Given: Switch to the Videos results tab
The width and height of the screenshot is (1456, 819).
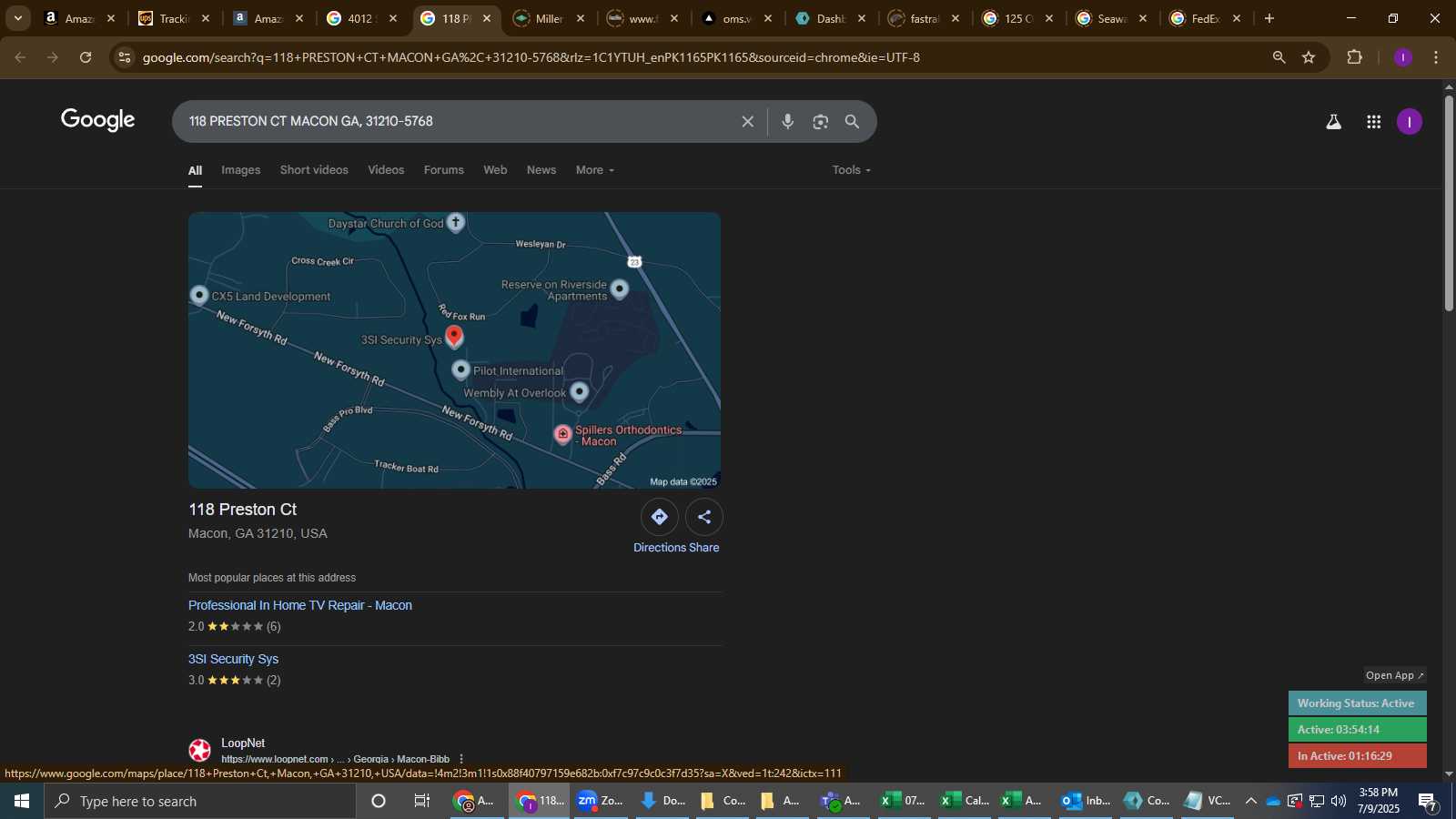Looking at the screenshot, I should 386,170.
